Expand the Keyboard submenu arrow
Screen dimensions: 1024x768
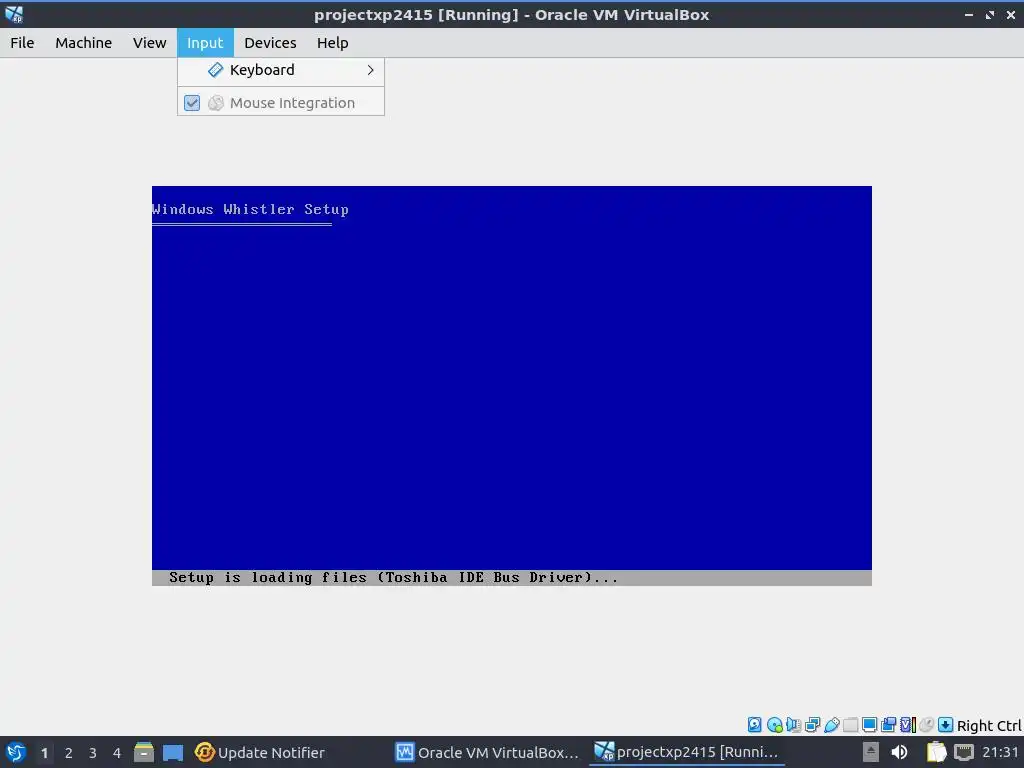(370, 70)
